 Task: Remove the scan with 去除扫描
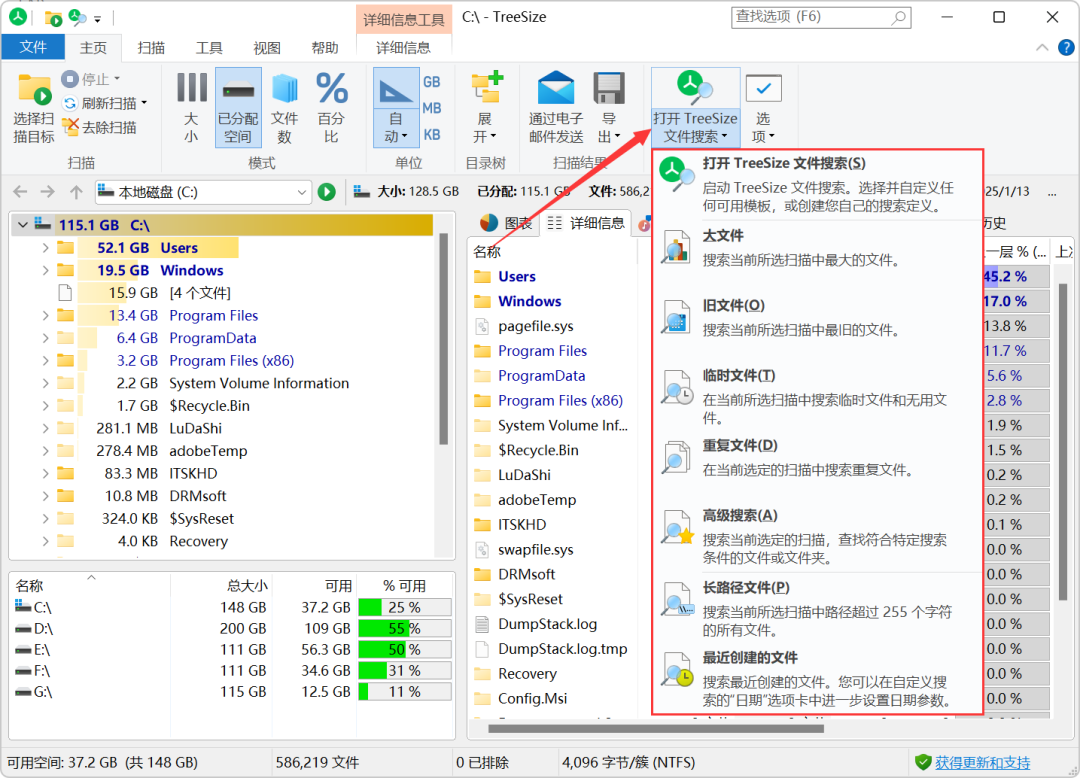pyautogui.click(x=99, y=127)
